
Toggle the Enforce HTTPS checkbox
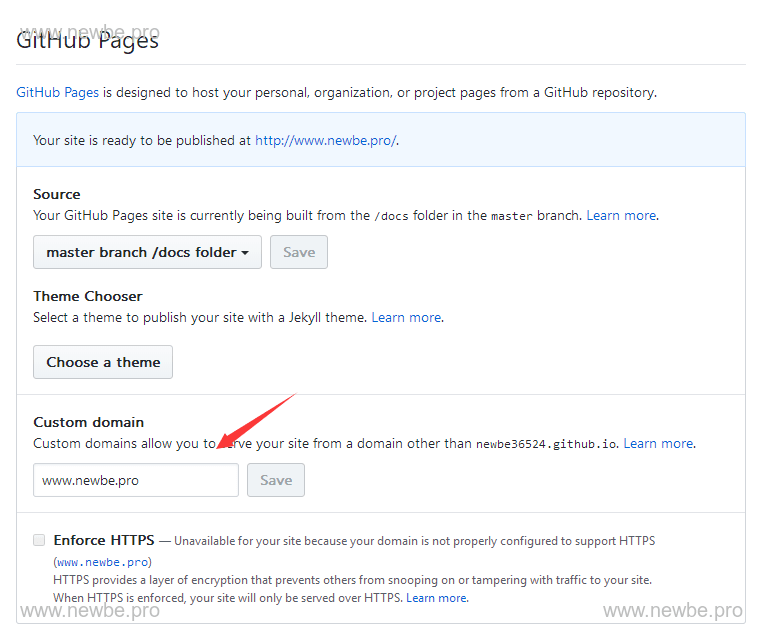click(39, 540)
